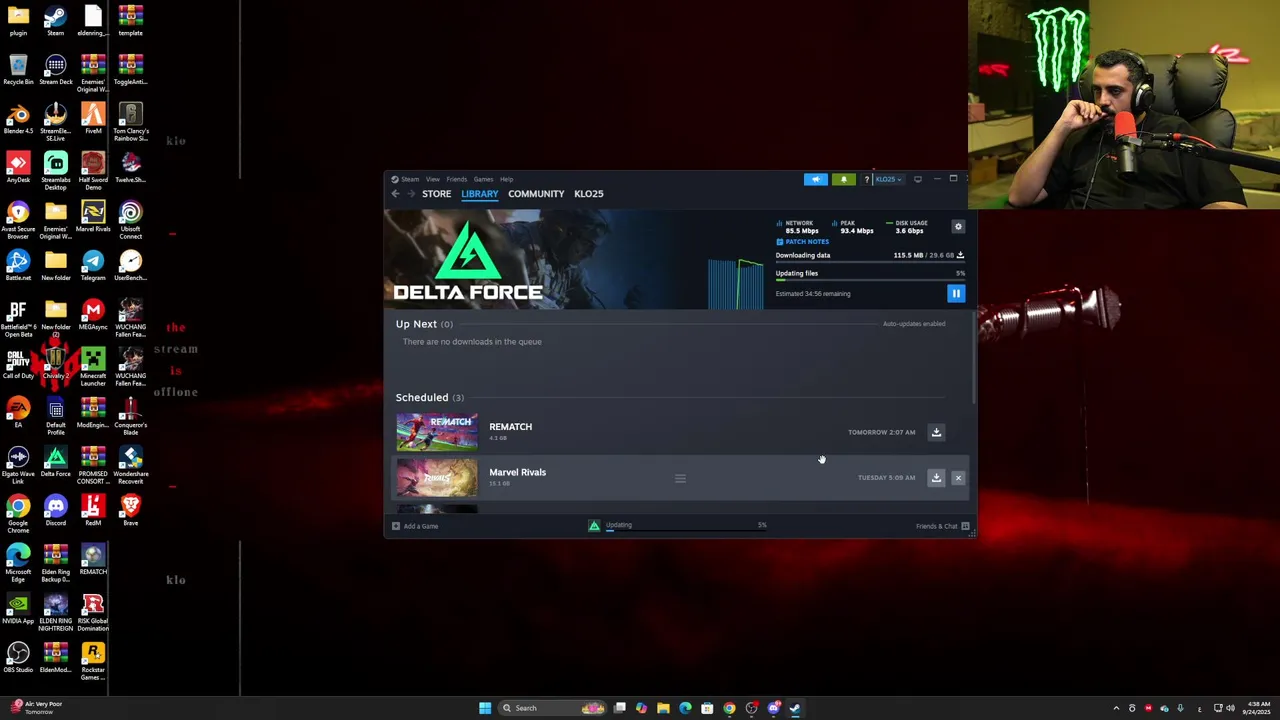Select the Google Chrome desktop icon

(18, 512)
